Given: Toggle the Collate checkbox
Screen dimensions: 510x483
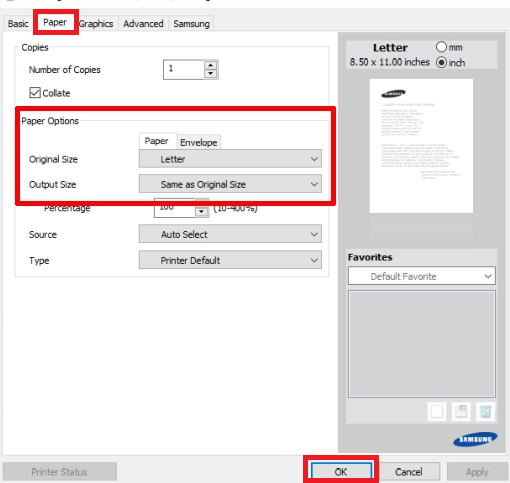Looking at the screenshot, I should click(35, 93).
